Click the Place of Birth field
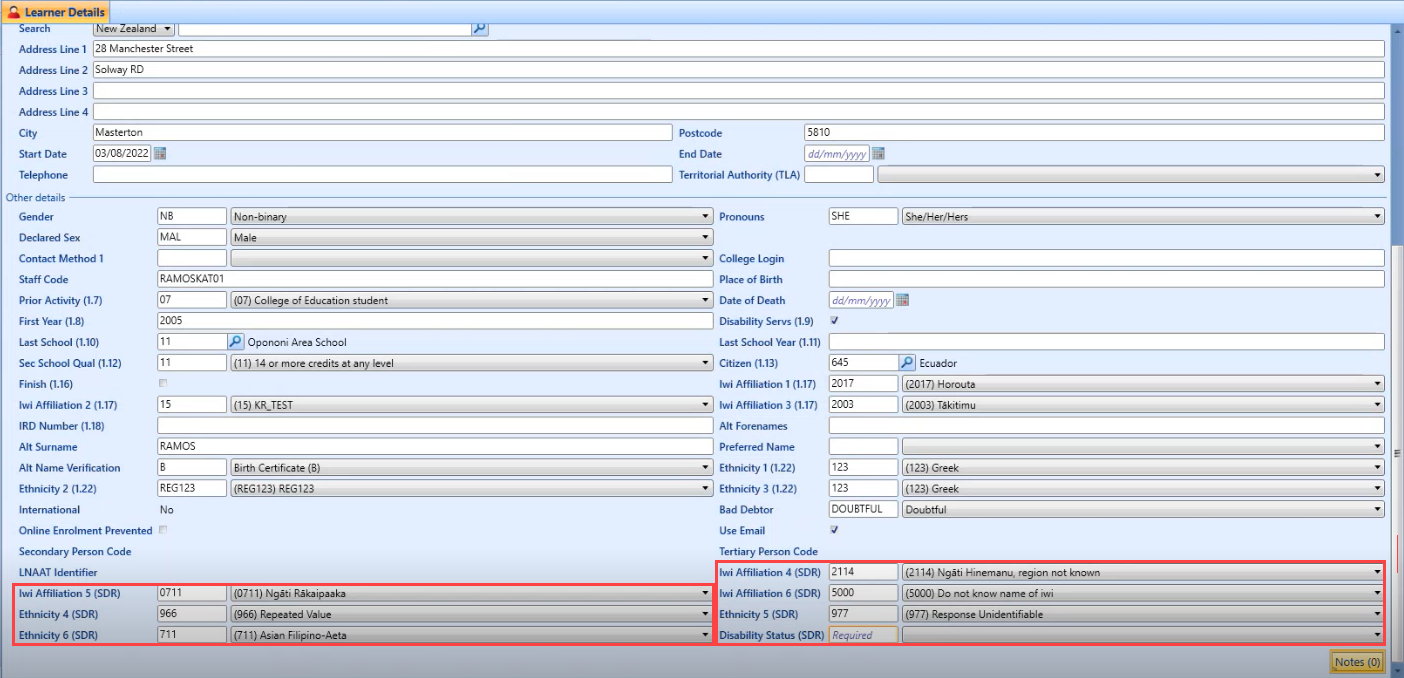The width and height of the screenshot is (1404, 678). pyautogui.click(x=1107, y=279)
